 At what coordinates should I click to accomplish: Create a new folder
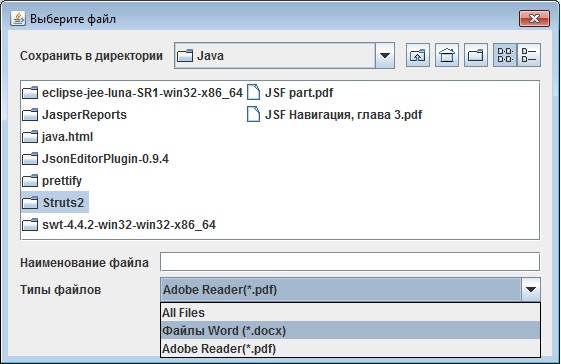(476, 55)
